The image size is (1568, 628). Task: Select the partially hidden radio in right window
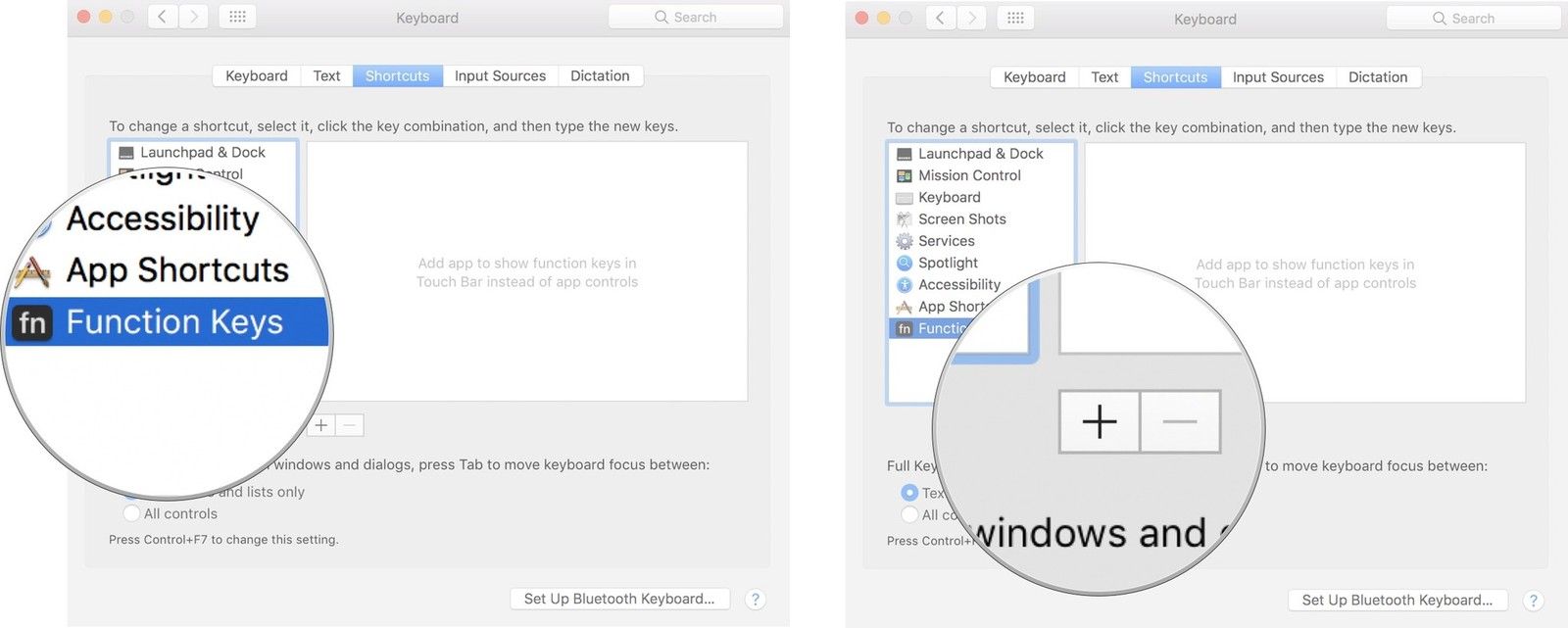909,493
